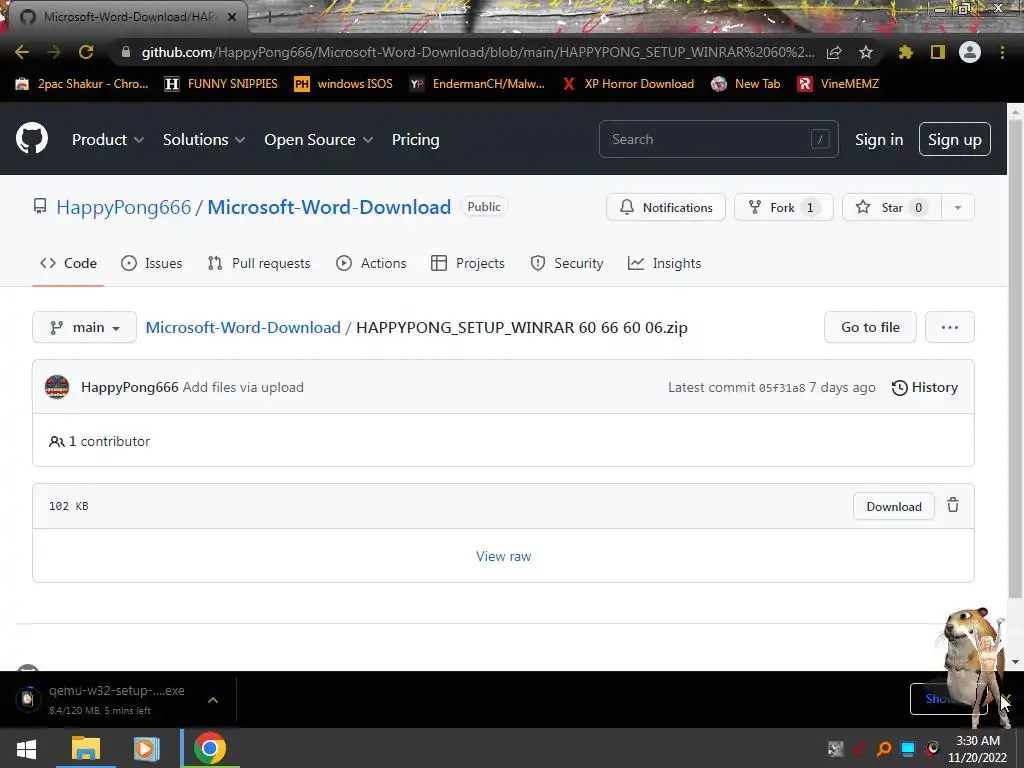Open the 2pac Shakur bookmark
Viewport: 1024px width, 768px height.
82,84
